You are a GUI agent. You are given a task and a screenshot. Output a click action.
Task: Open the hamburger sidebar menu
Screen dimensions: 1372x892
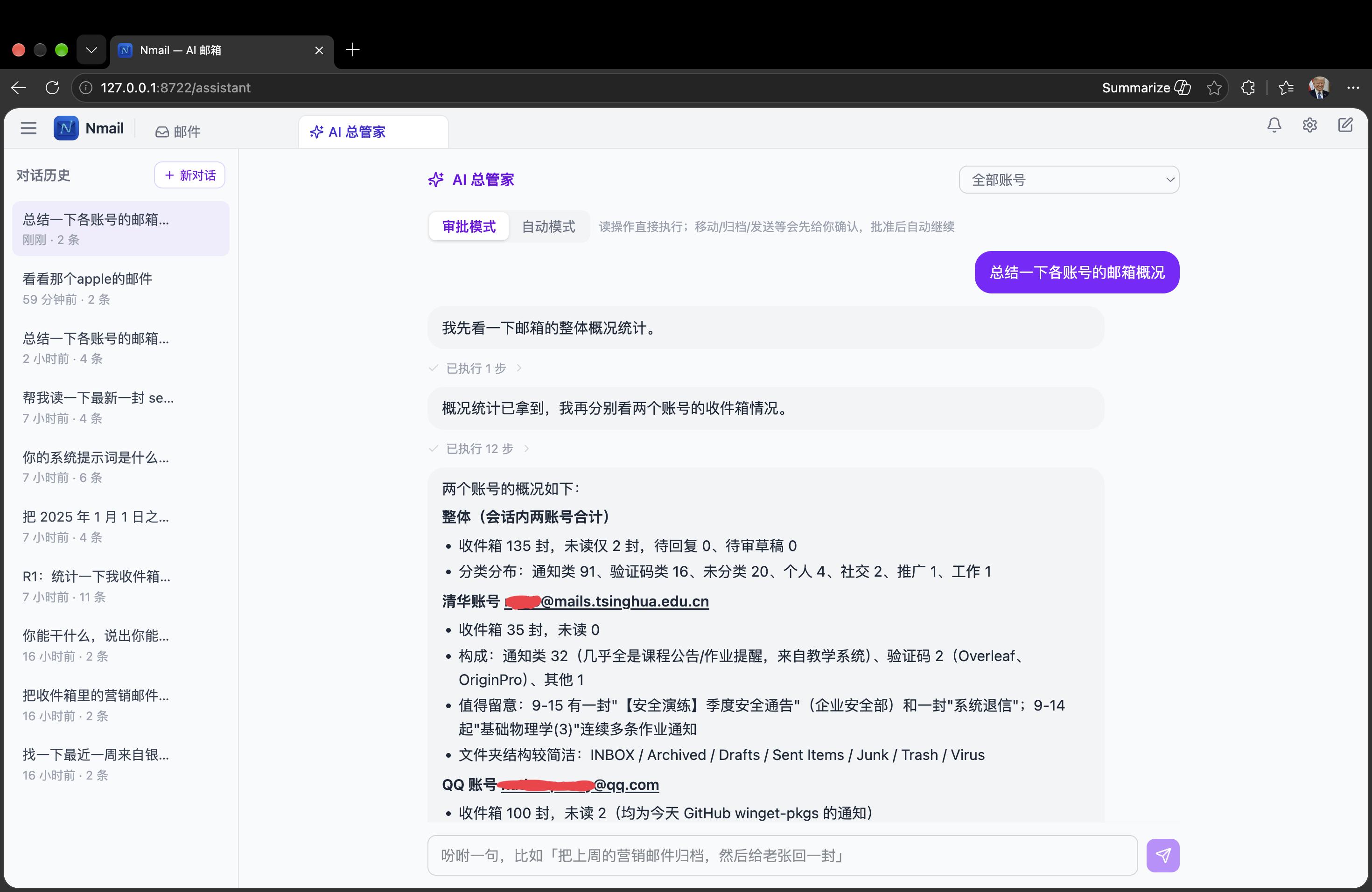coord(28,128)
